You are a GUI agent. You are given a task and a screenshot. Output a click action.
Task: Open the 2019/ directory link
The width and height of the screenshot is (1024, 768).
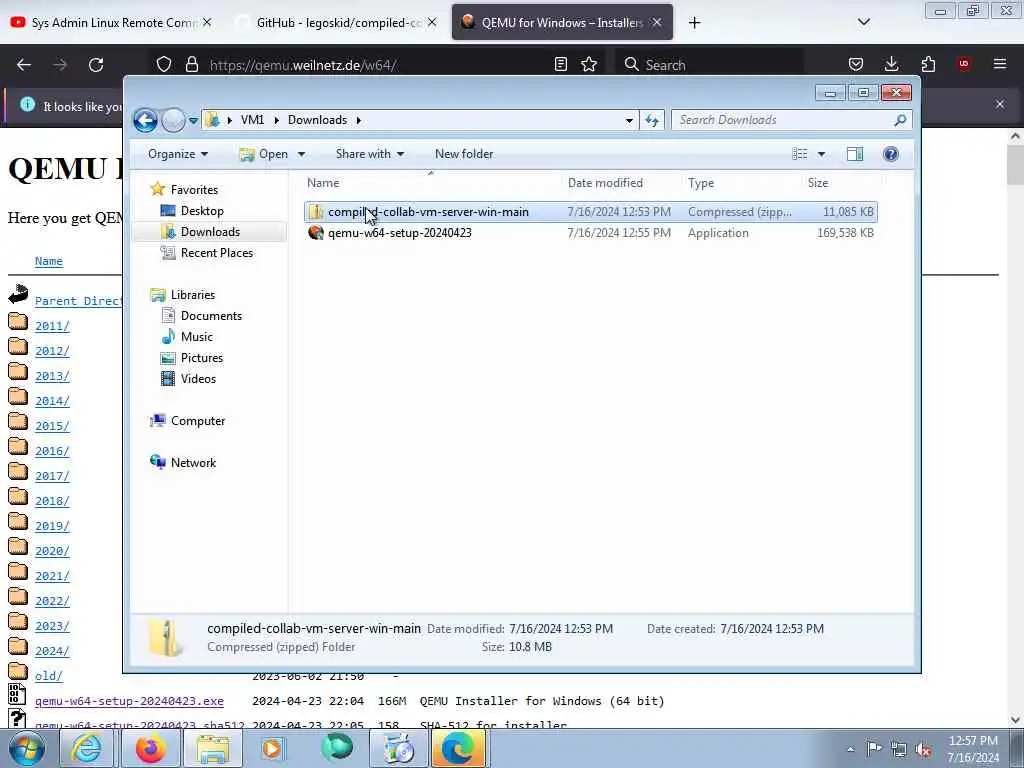(52, 526)
